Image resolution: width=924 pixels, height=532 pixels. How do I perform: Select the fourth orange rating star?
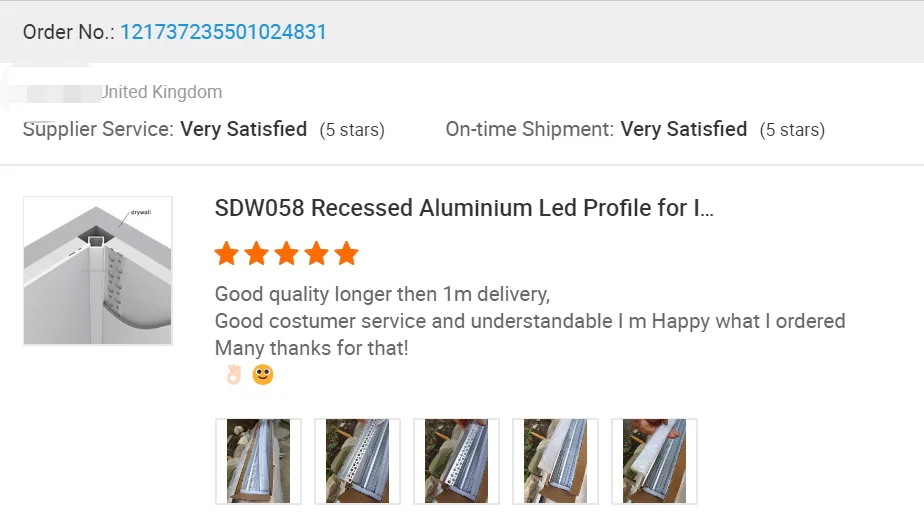coord(317,254)
